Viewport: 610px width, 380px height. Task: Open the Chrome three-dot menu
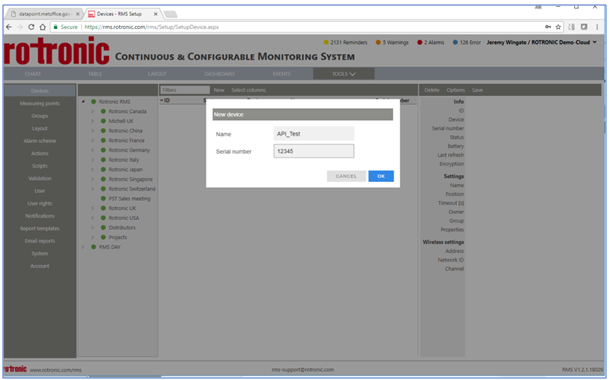coord(597,27)
